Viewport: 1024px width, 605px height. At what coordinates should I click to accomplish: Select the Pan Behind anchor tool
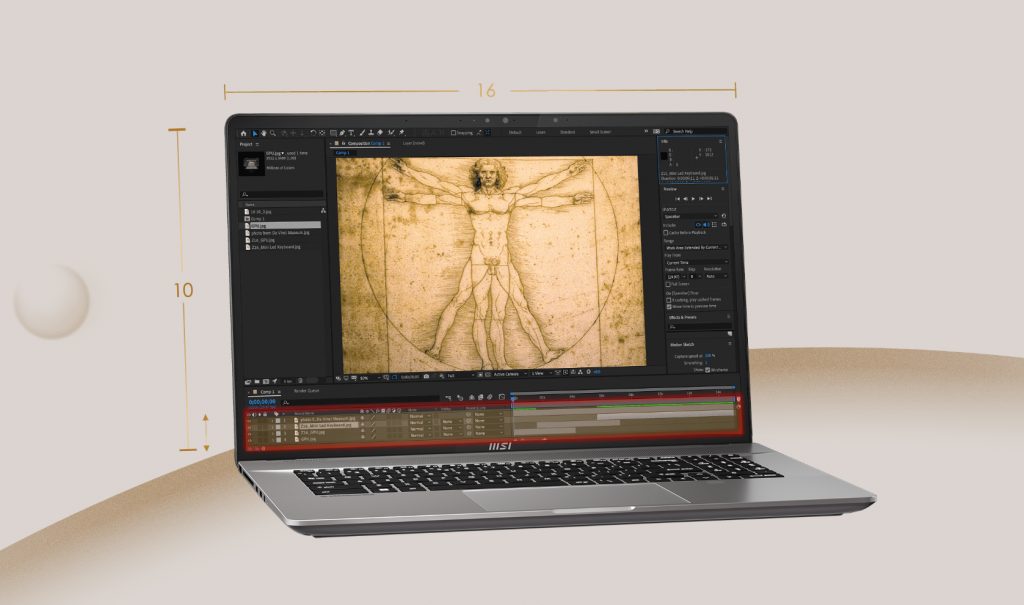pyautogui.click(x=322, y=133)
